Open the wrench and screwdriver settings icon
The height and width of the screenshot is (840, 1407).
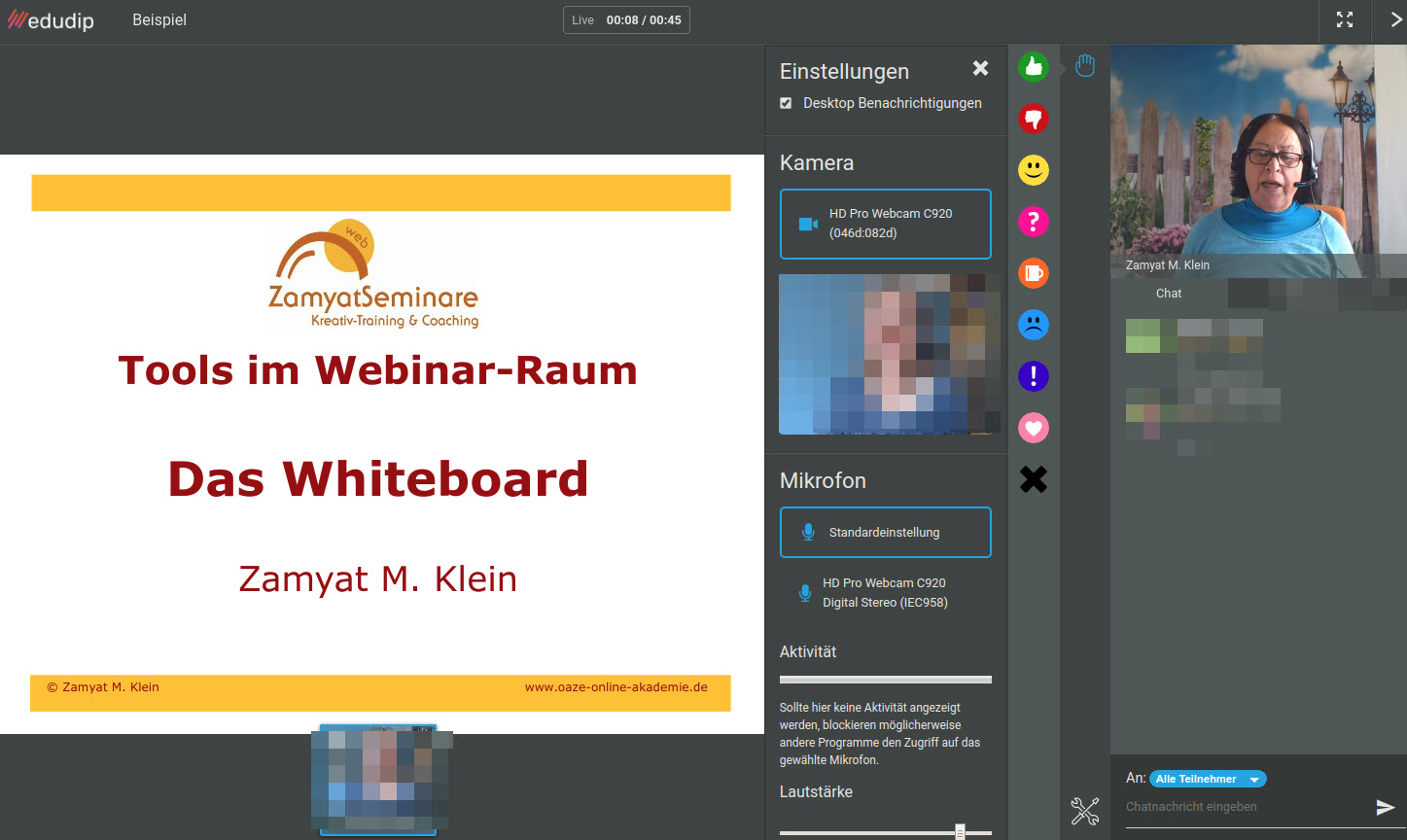coord(1084,810)
